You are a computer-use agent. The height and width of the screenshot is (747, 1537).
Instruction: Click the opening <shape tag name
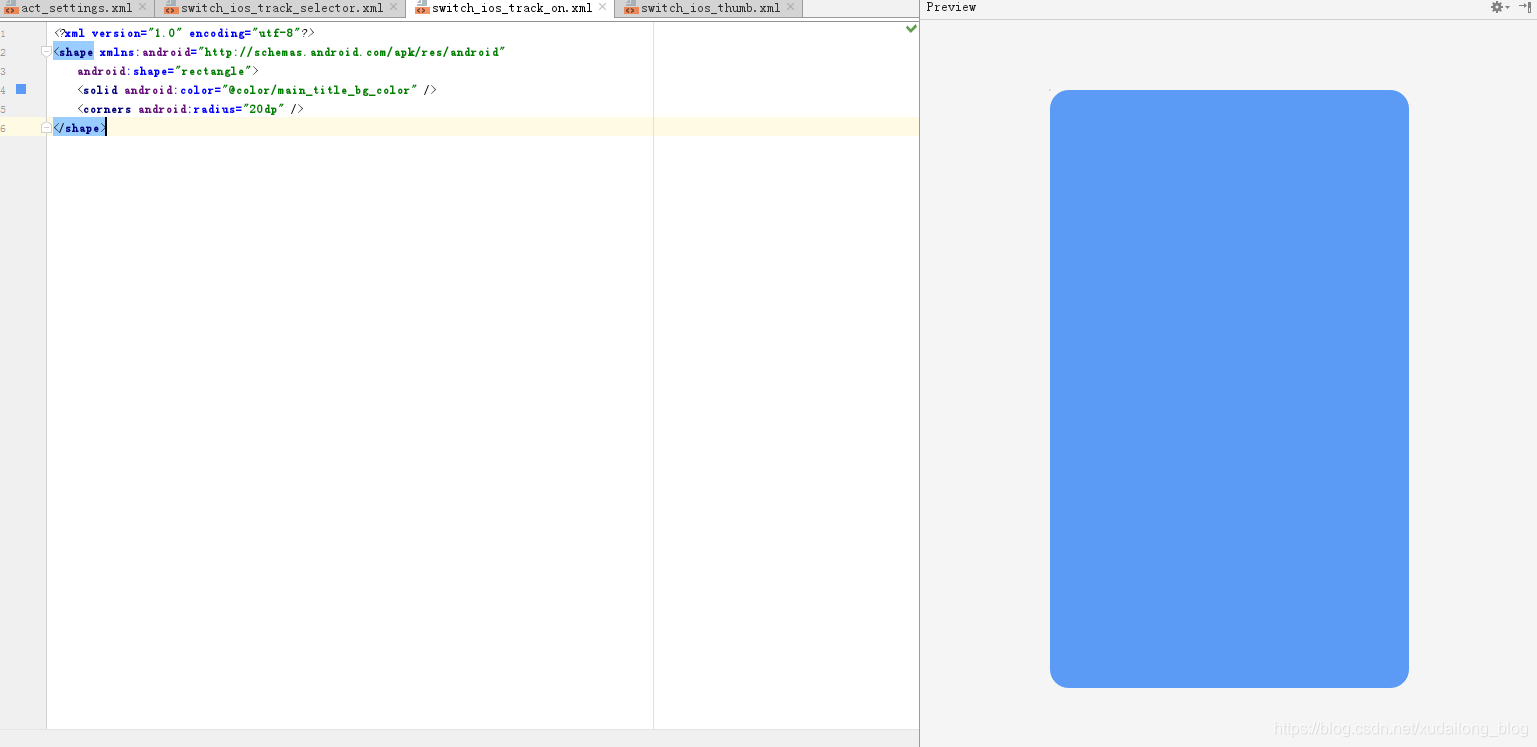click(x=74, y=52)
